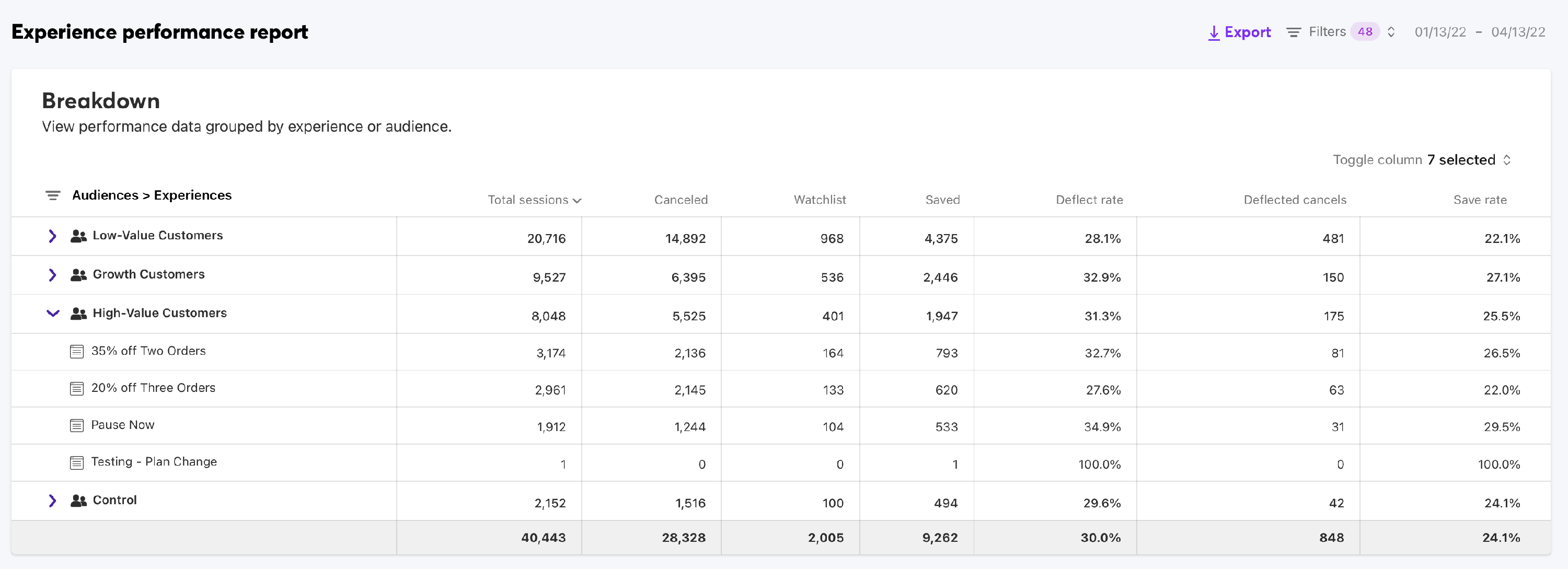Click the Control audience group icon
The image size is (1568, 569).
pos(78,501)
